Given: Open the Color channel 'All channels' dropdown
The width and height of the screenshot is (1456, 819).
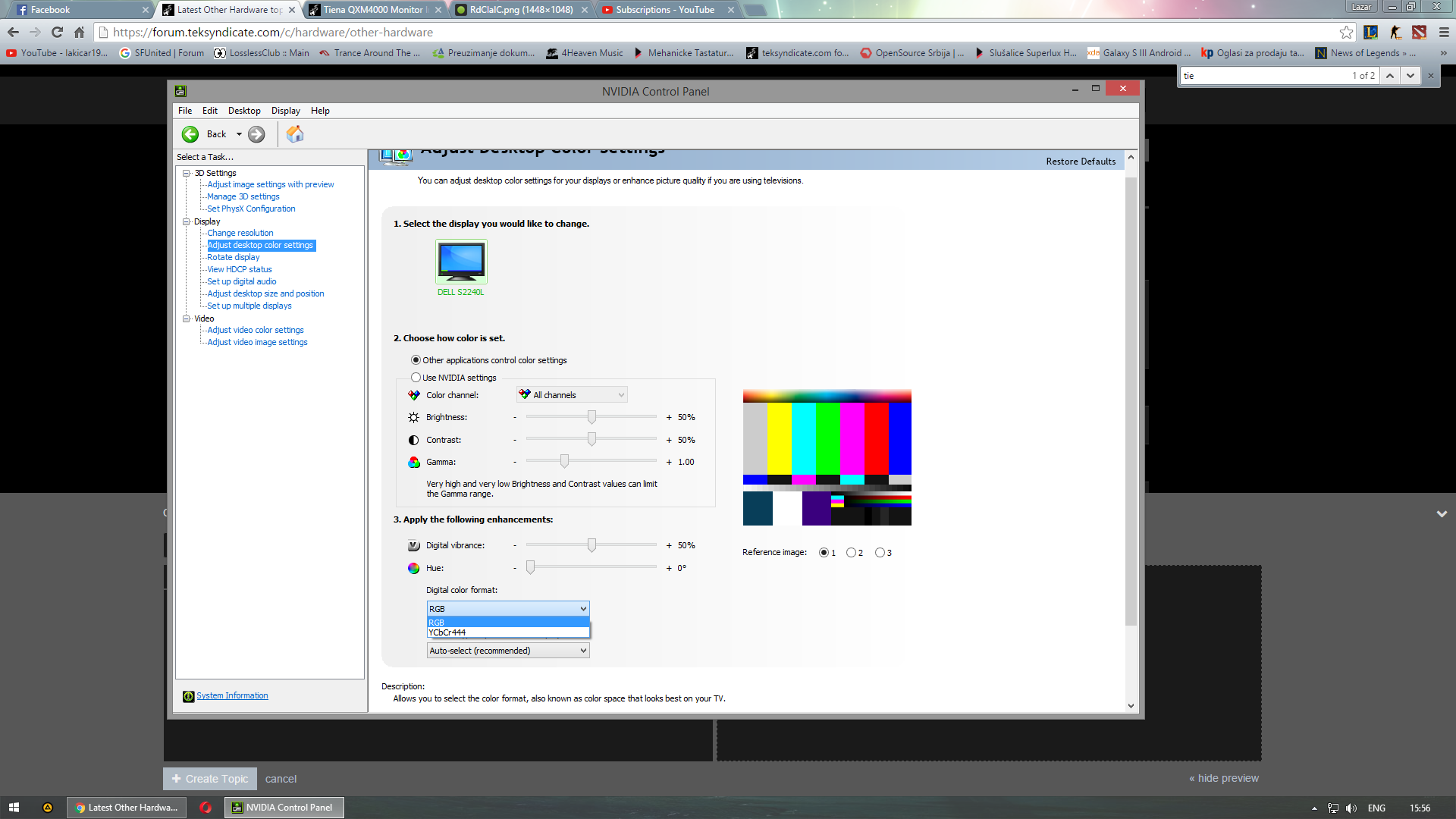Looking at the screenshot, I should (x=572, y=395).
